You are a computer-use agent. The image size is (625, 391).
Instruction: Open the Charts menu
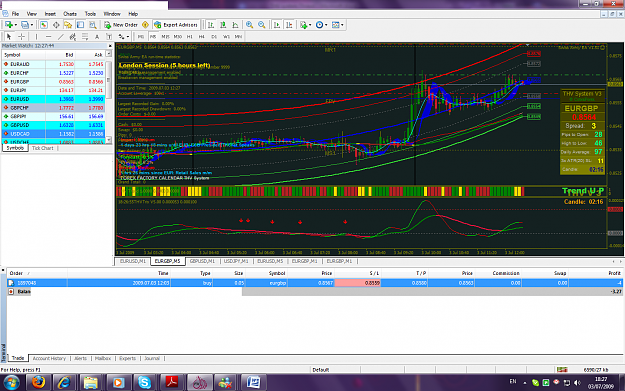70,14
